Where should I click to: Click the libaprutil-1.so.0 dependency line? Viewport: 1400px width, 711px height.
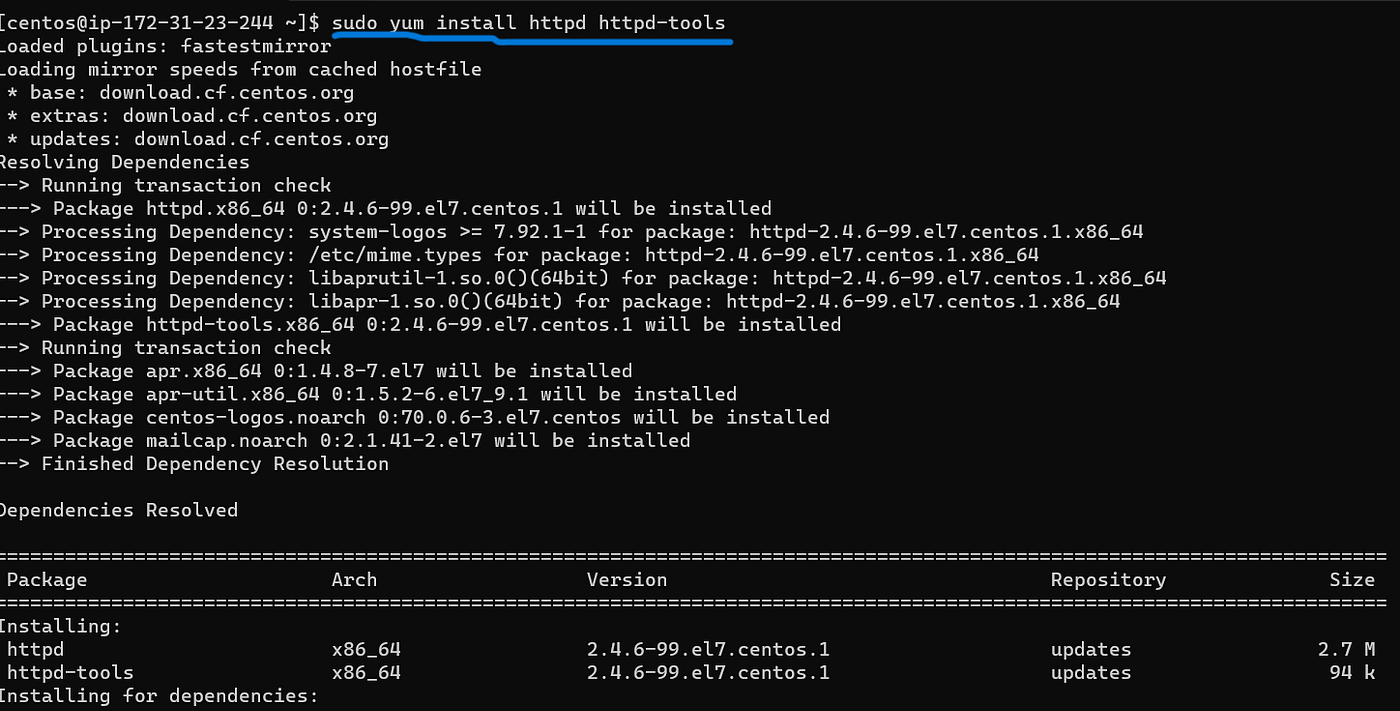point(583,278)
